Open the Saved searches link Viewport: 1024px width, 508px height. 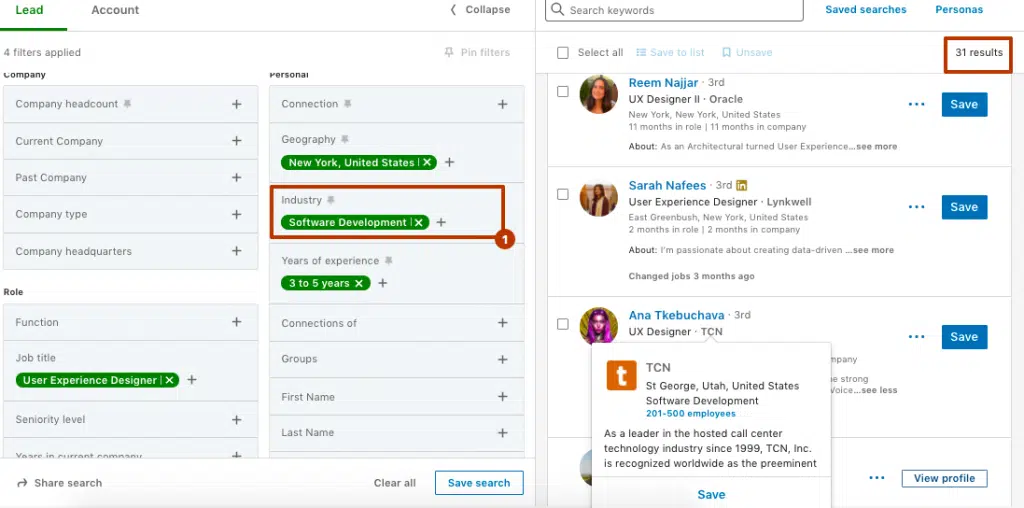pyautogui.click(x=865, y=10)
